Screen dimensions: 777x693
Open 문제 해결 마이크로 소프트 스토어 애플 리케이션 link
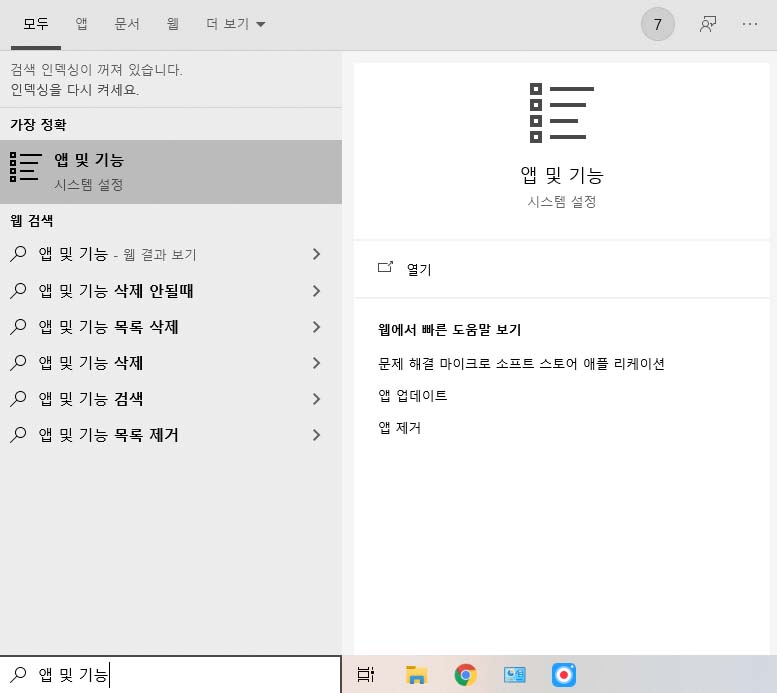[521, 364]
